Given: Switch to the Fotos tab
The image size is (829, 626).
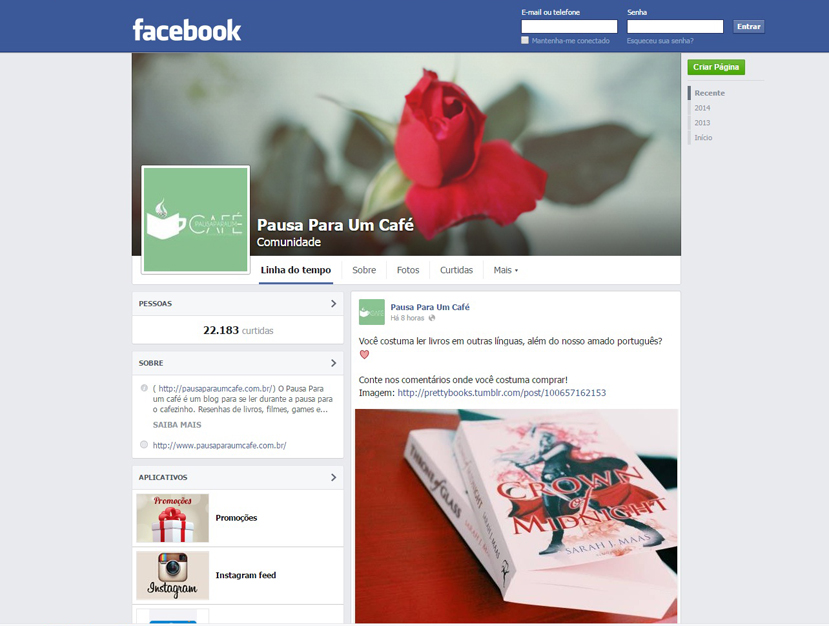Looking at the screenshot, I should pyautogui.click(x=408, y=270).
